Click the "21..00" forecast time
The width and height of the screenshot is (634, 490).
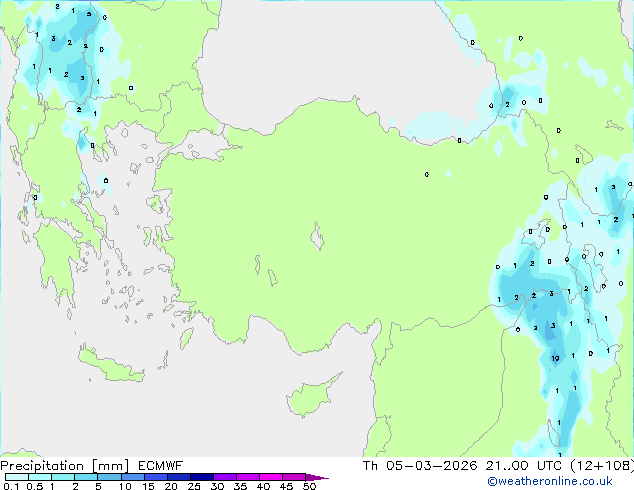[507, 466]
